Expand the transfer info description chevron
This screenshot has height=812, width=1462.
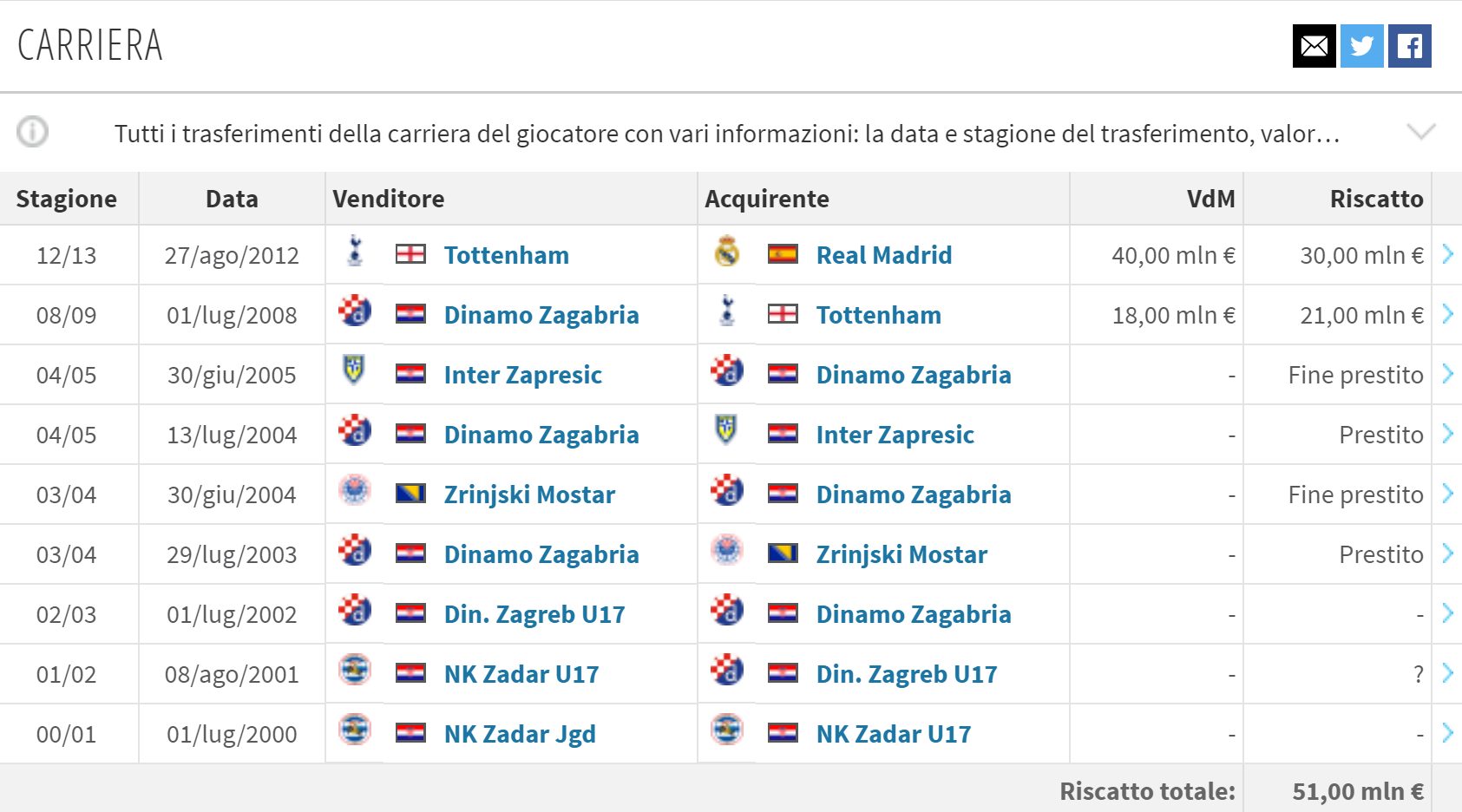tap(1420, 132)
